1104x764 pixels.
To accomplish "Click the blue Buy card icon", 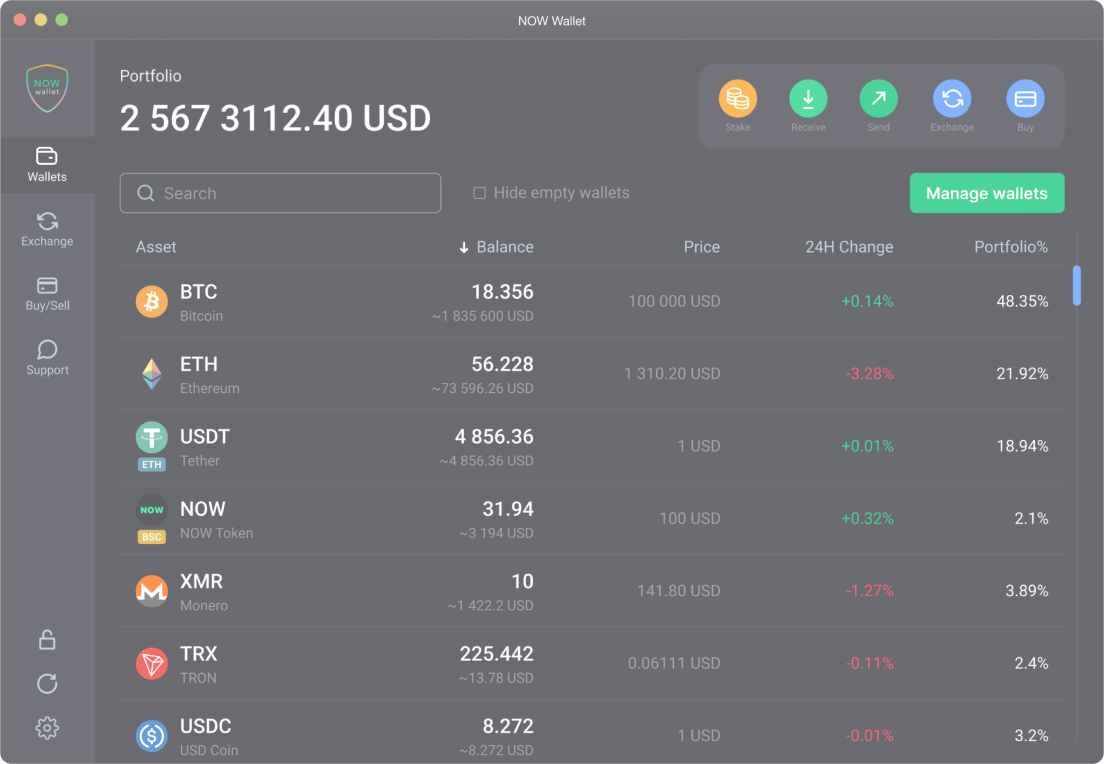I will [1025, 99].
